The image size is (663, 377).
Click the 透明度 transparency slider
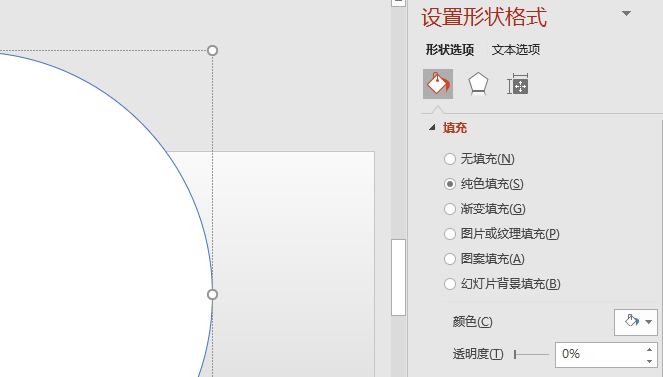531,354
